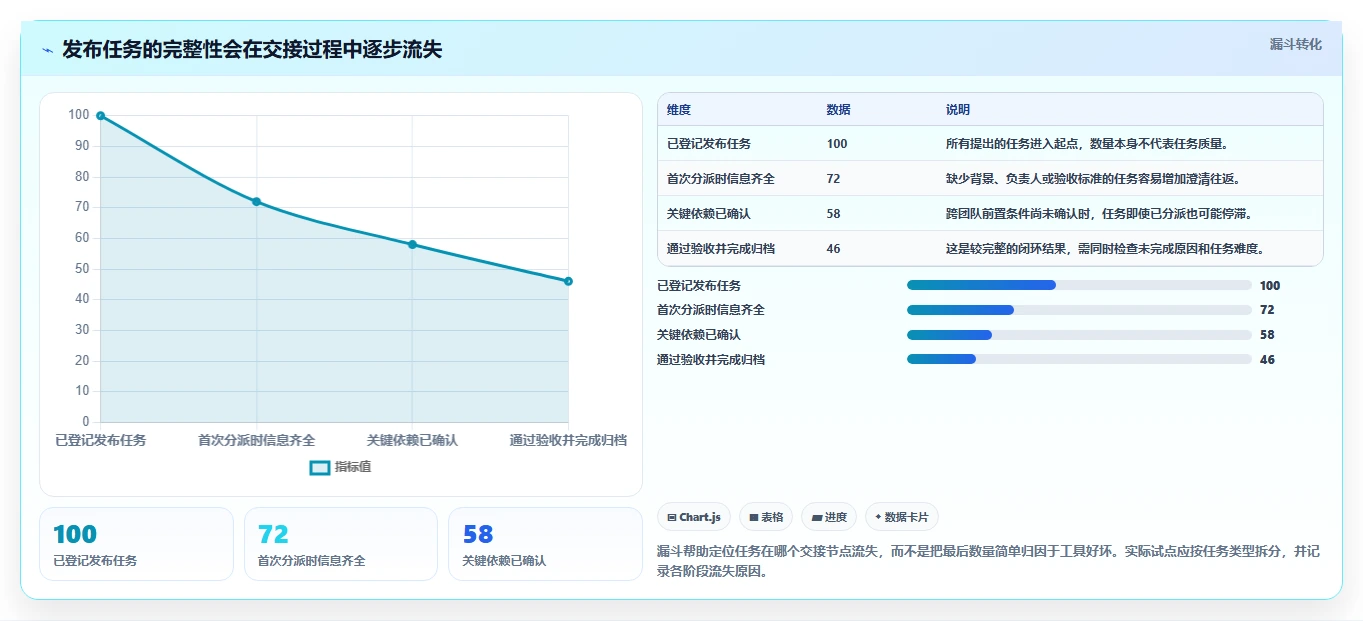
Task: Click the 漏斗转化 label in the header
Action: click(x=1296, y=45)
